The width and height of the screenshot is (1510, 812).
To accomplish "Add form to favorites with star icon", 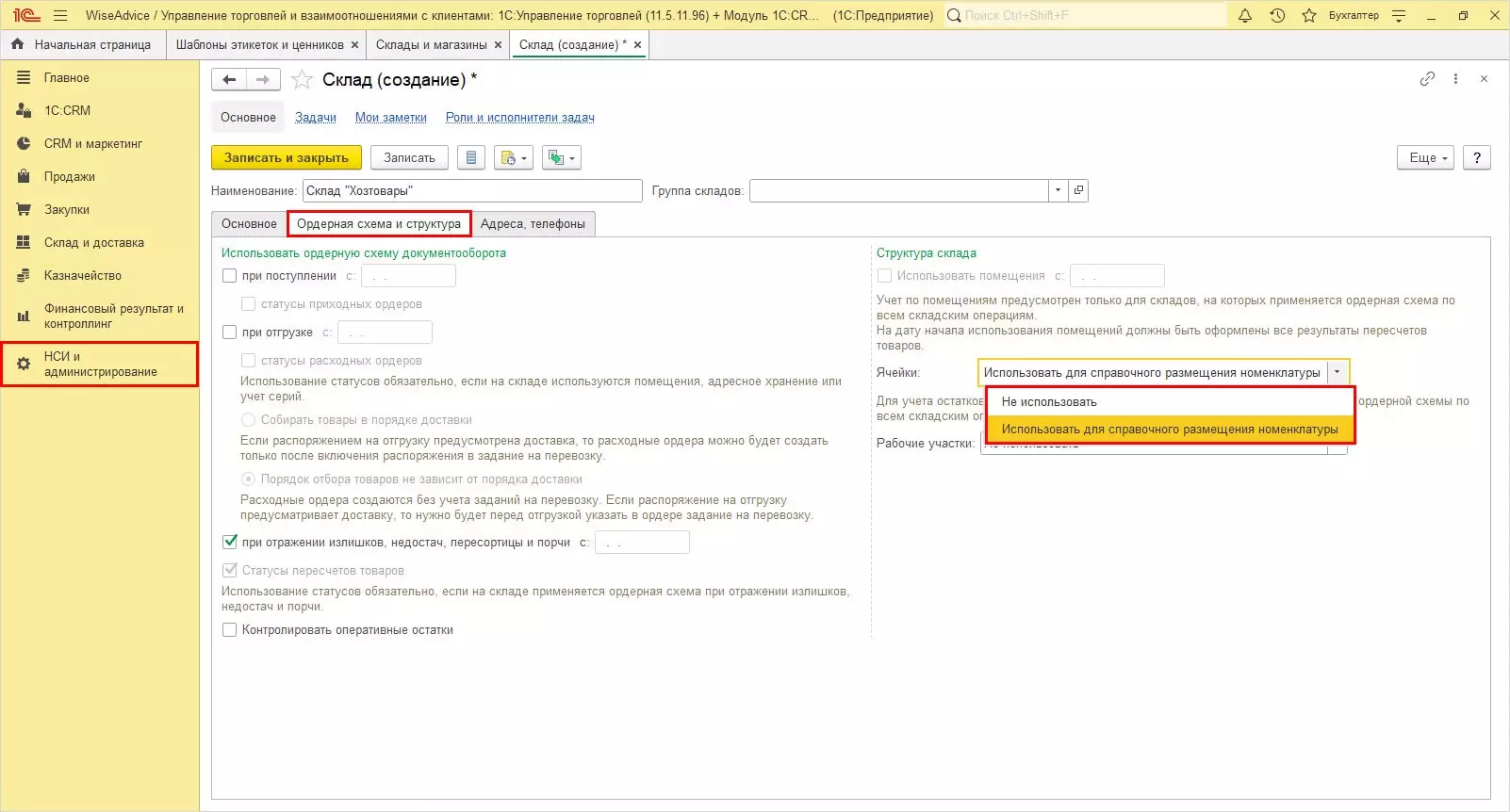I will [302, 80].
